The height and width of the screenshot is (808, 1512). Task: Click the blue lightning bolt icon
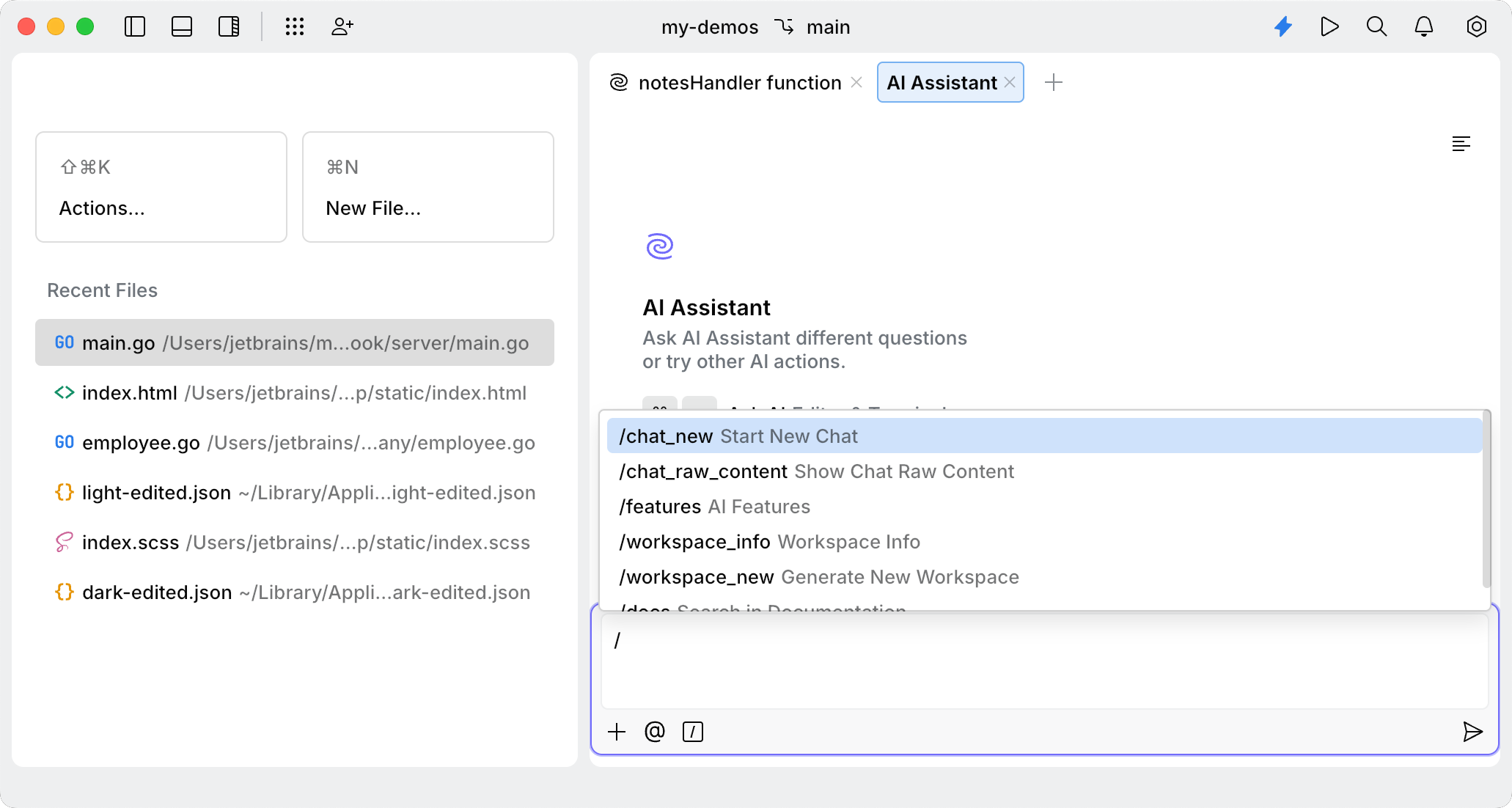click(1283, 27)
